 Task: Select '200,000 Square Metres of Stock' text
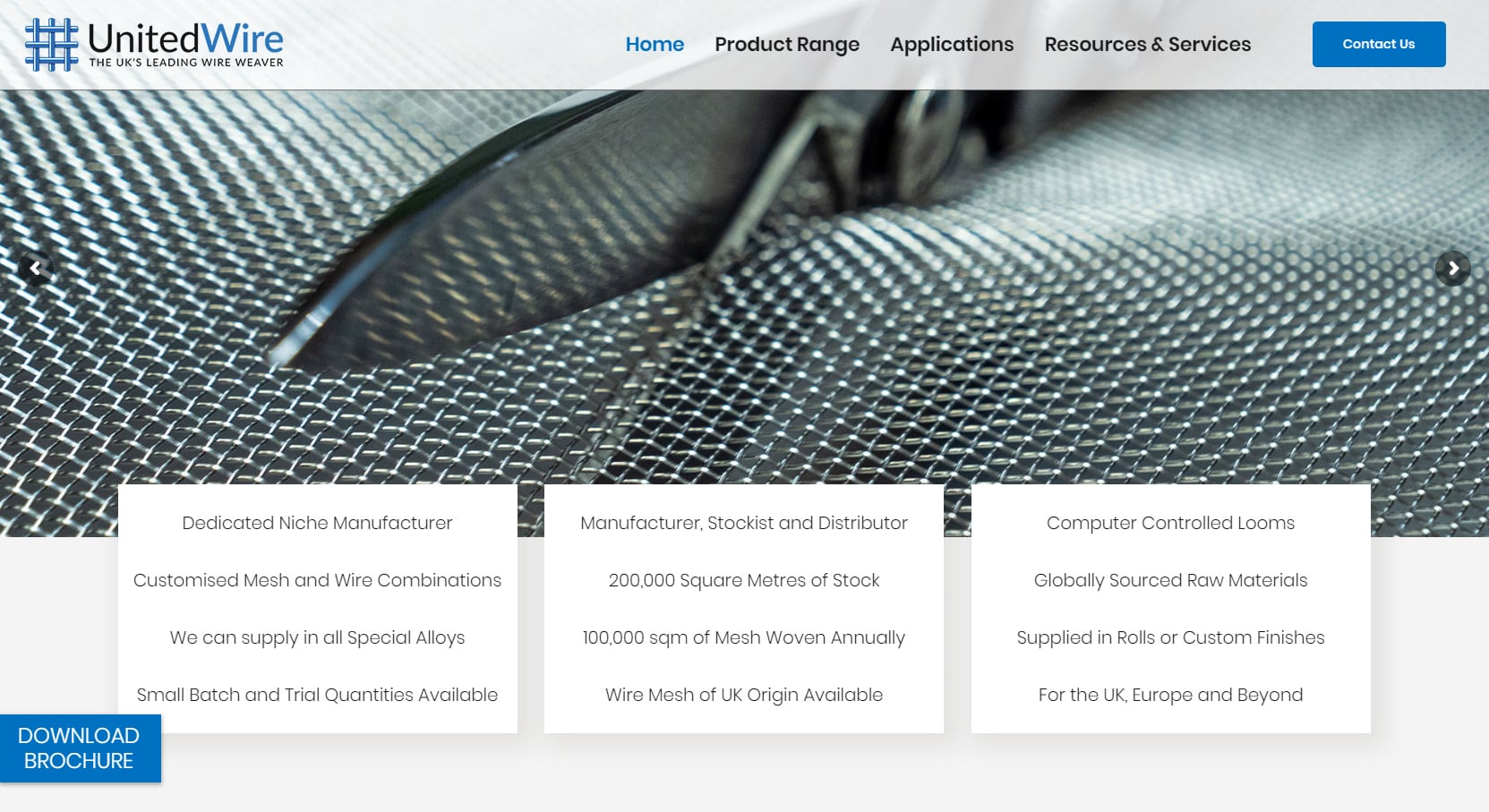click(744, 580)
